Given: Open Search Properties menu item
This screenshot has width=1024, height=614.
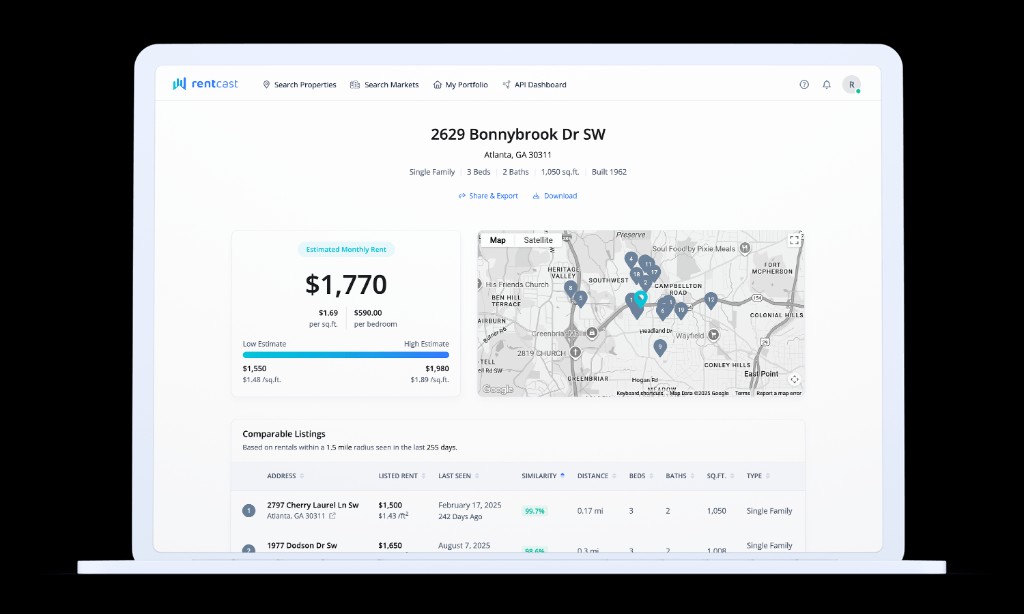Looking at the screenshot, I should [299, 85].
